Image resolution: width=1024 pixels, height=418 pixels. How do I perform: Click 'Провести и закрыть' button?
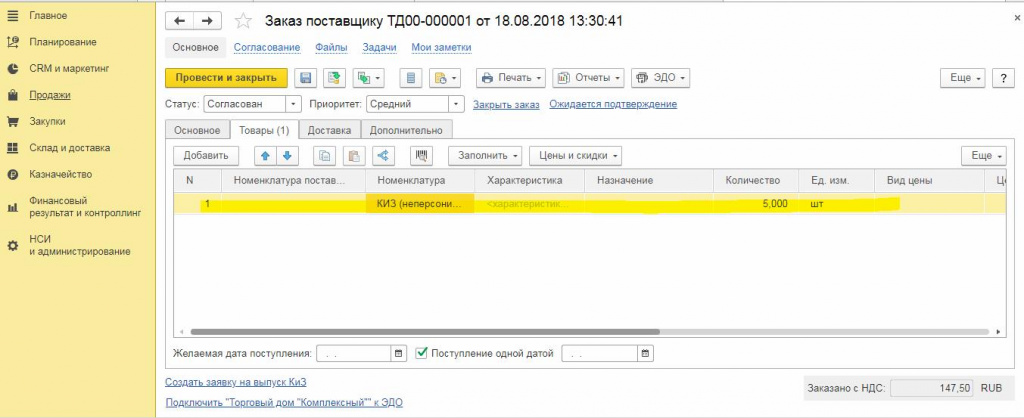click(226, 78)
